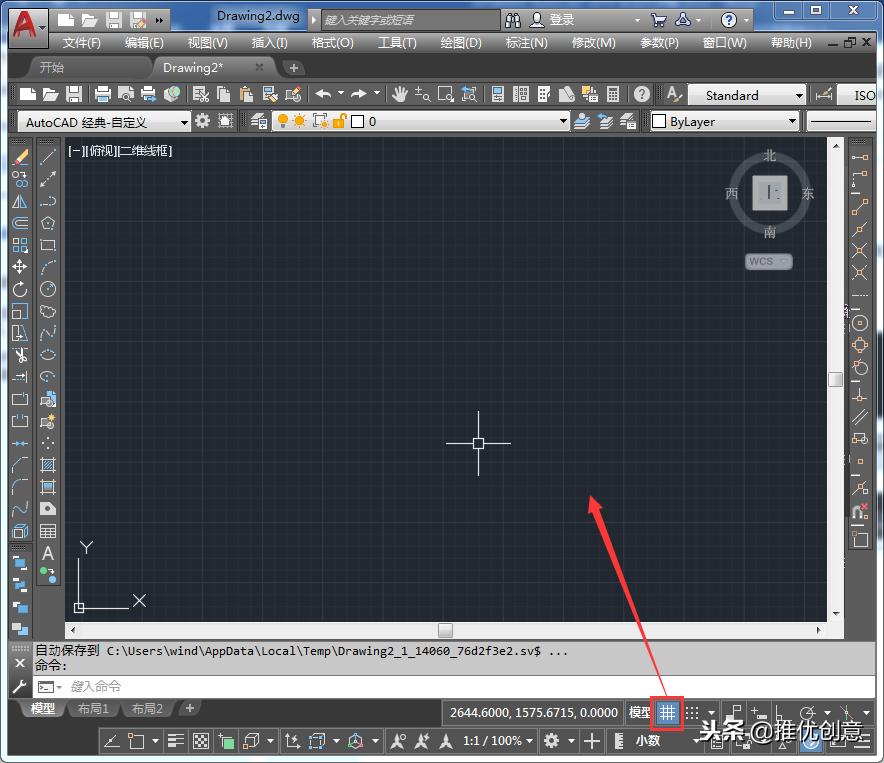
Task: Open the 工具(T) menu
Action: click(397, 43)
